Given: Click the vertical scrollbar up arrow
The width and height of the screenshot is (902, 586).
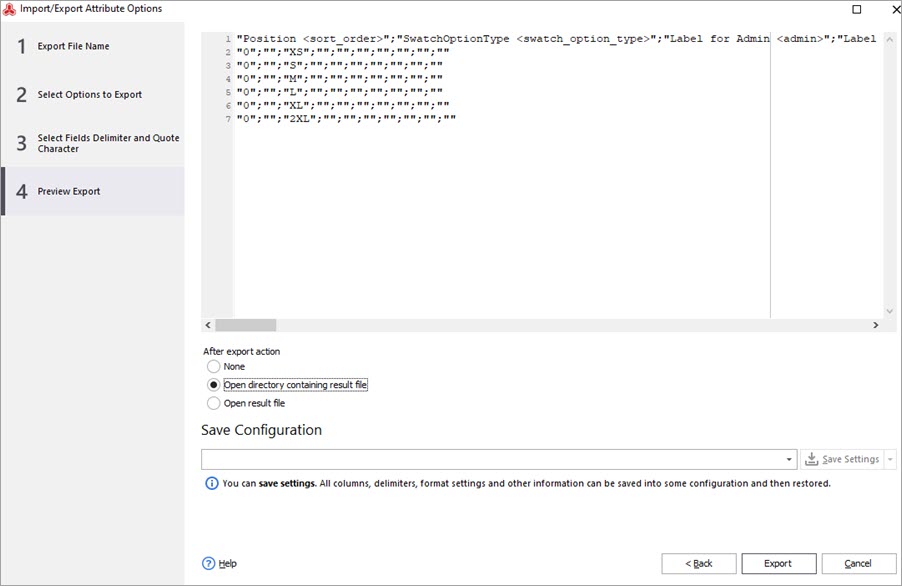Looking at the screenshot, I should coord(890,40).
